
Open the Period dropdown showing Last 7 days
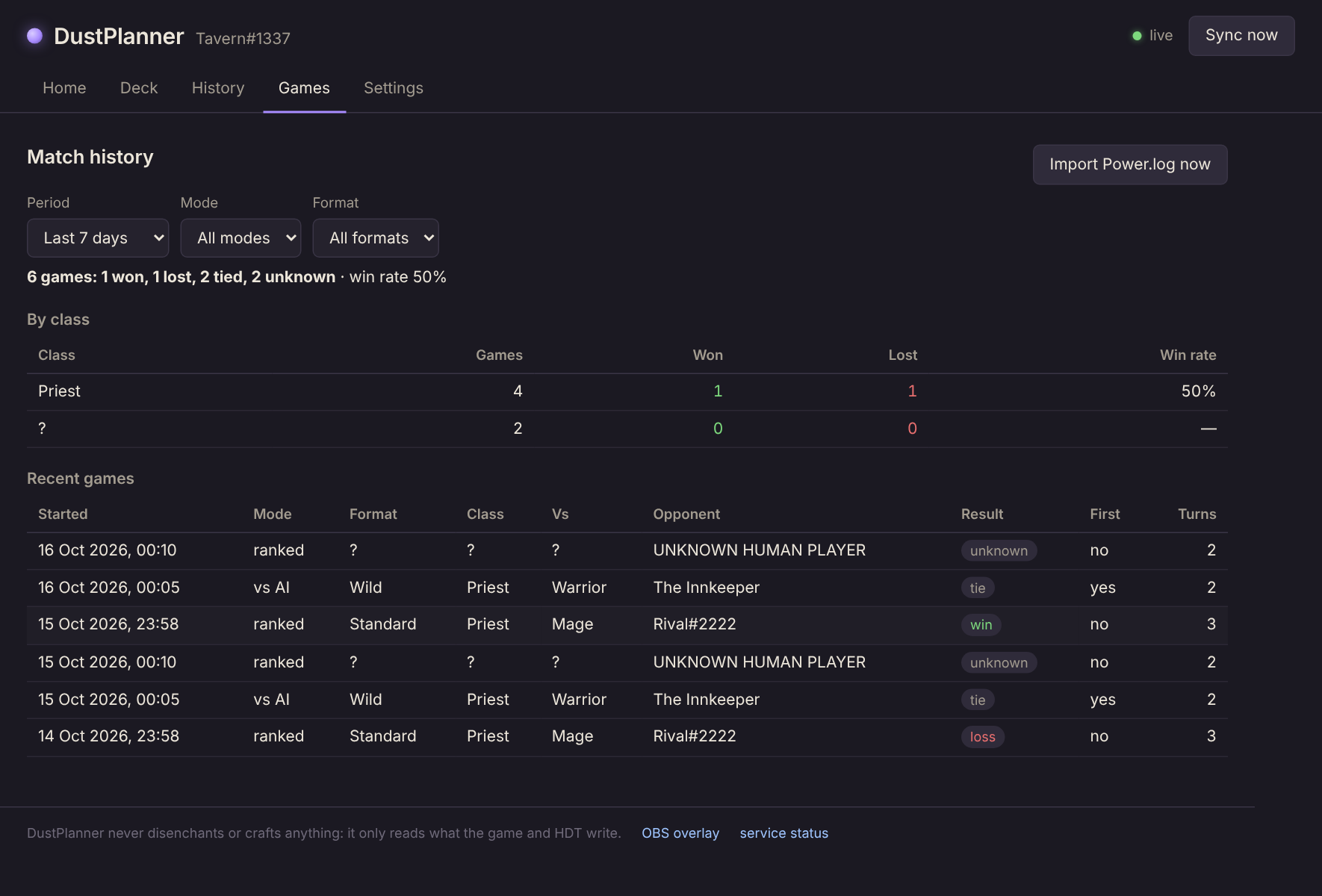click(98, 238)
